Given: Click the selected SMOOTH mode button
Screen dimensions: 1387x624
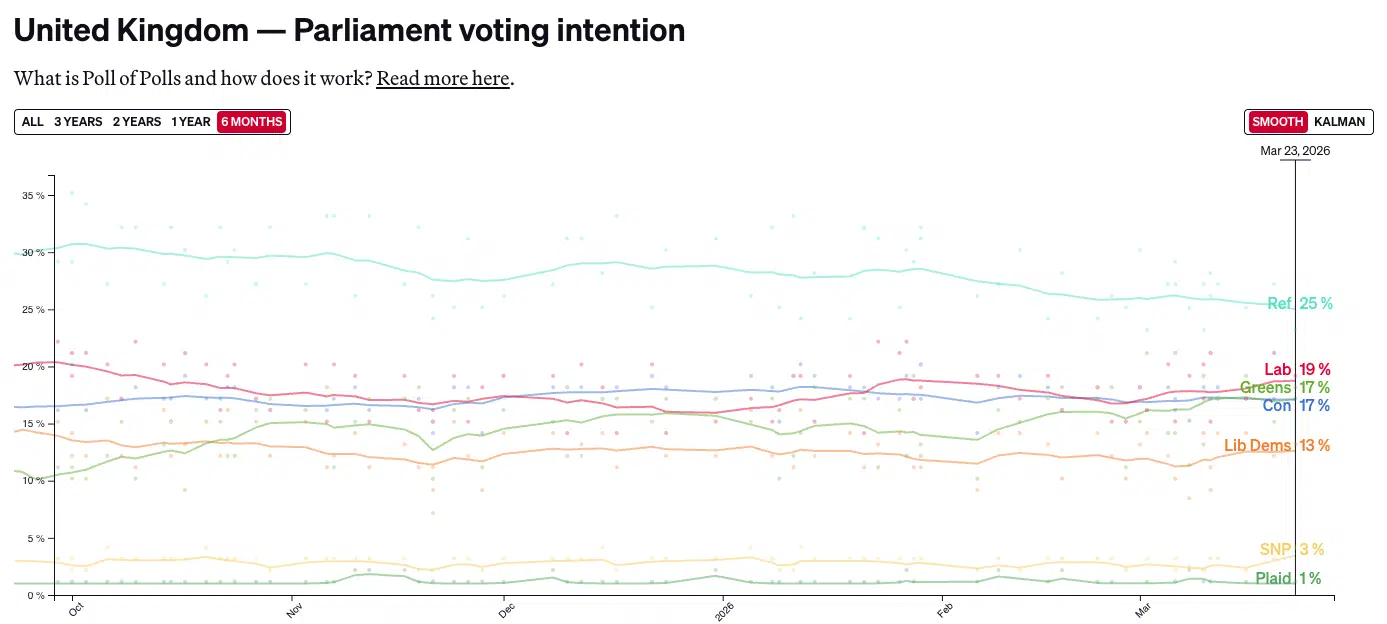Looking at the screenshot, I should [x=1277, y=121].
